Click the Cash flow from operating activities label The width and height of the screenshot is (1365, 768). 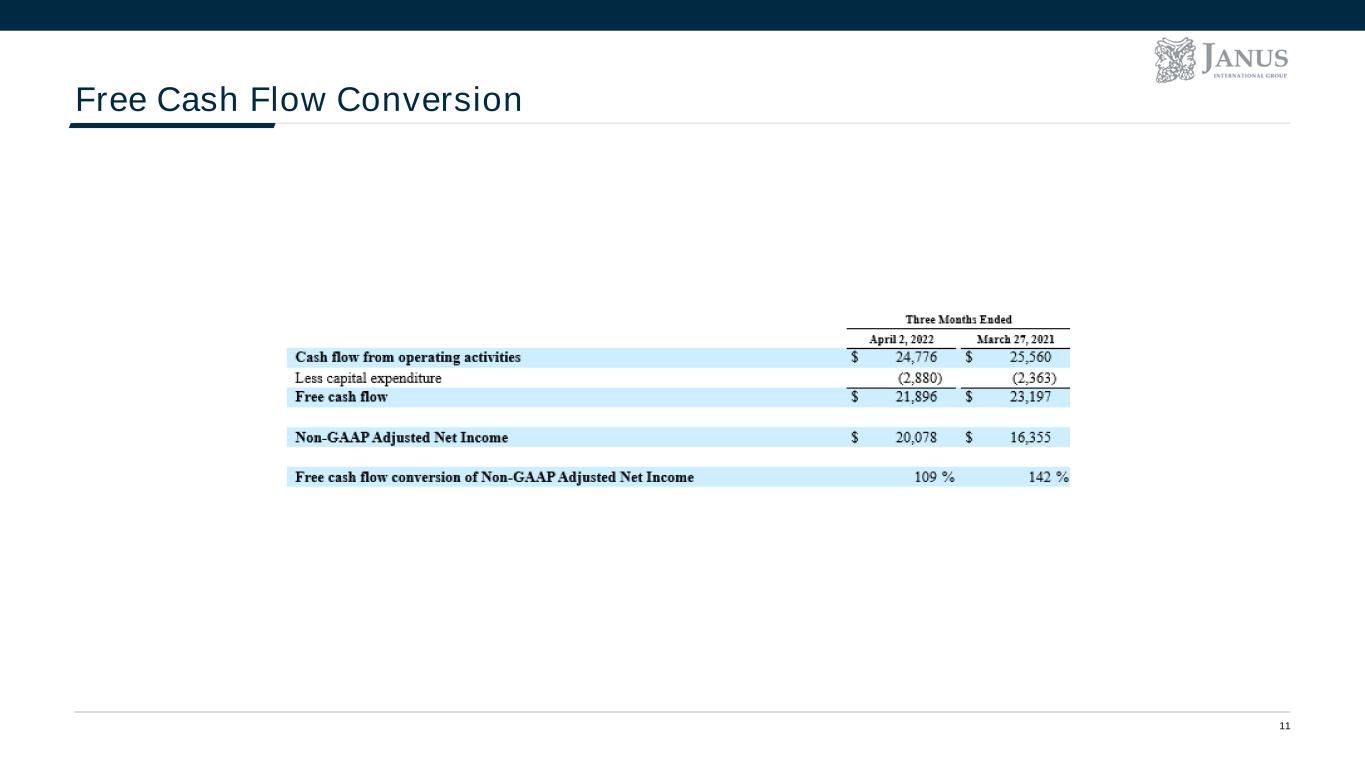tap(408, 357)
